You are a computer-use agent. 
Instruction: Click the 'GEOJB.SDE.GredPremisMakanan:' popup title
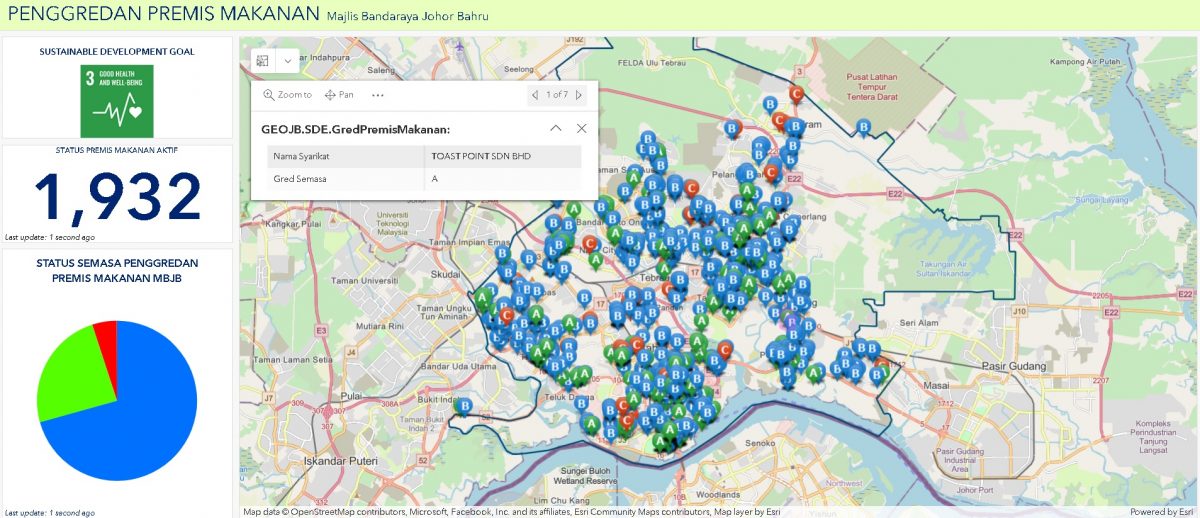pyautogui.click(x=355, y=128)
